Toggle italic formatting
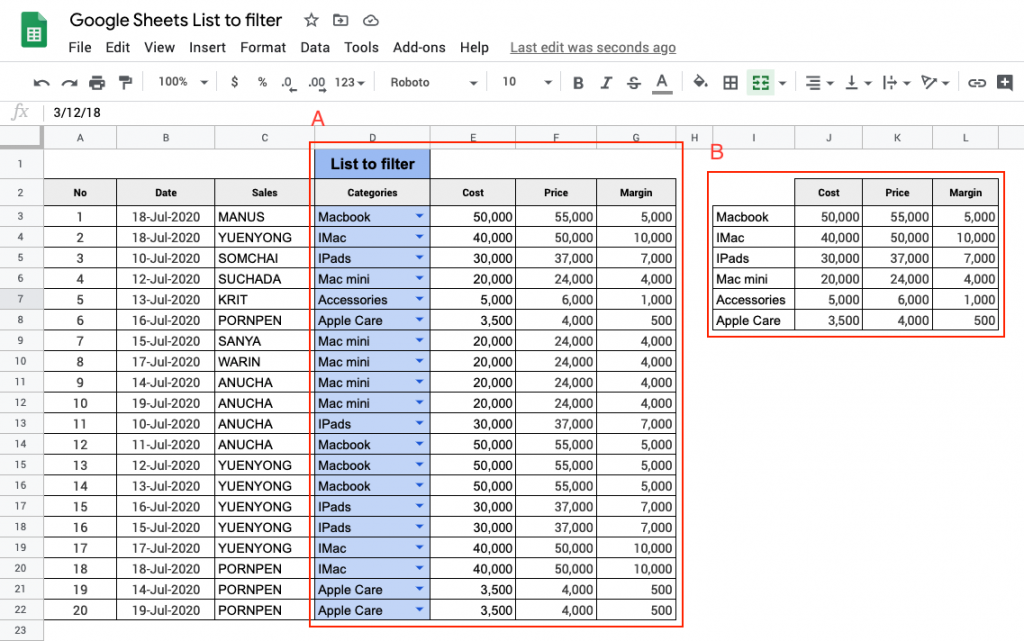 pyautogui.click(x=606, y=82)
